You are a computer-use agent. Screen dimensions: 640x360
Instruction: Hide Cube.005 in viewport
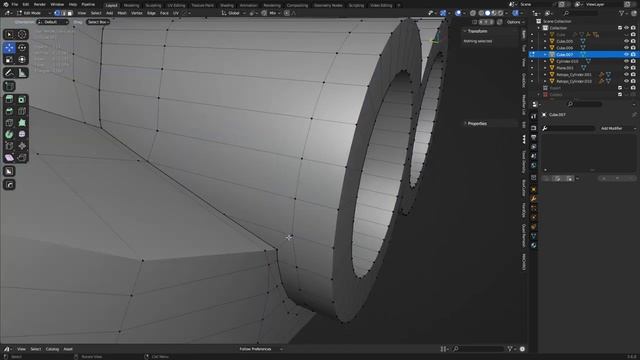[626, 41]
